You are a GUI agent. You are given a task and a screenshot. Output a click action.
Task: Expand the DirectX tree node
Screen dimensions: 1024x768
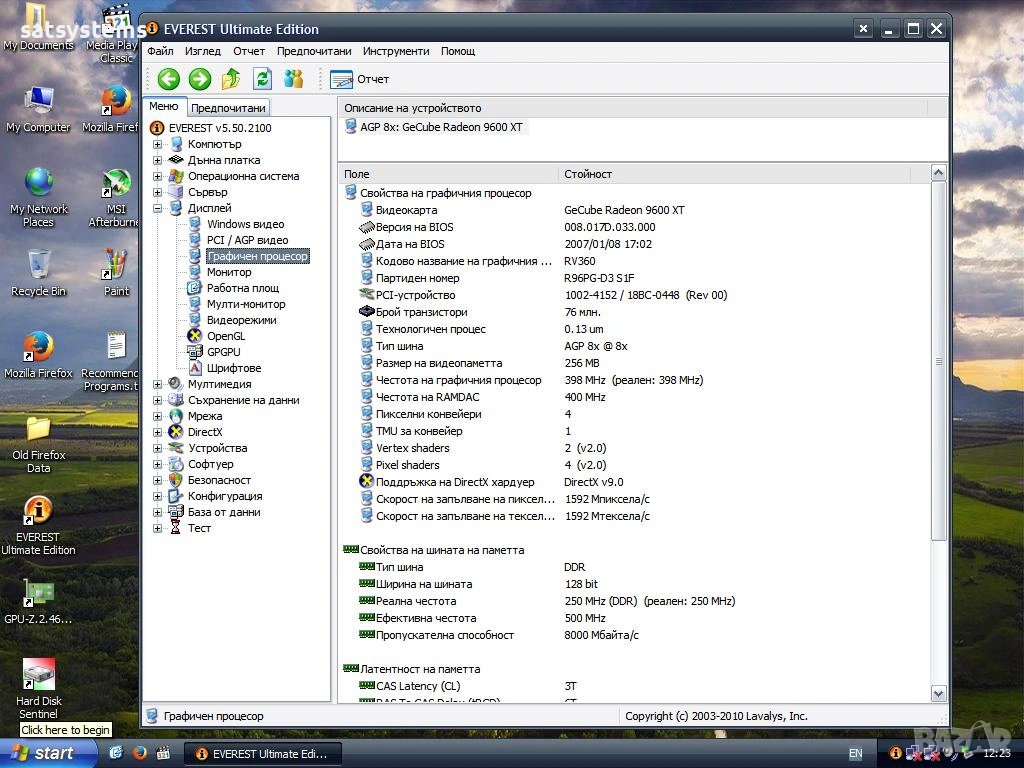coord(157,432)
